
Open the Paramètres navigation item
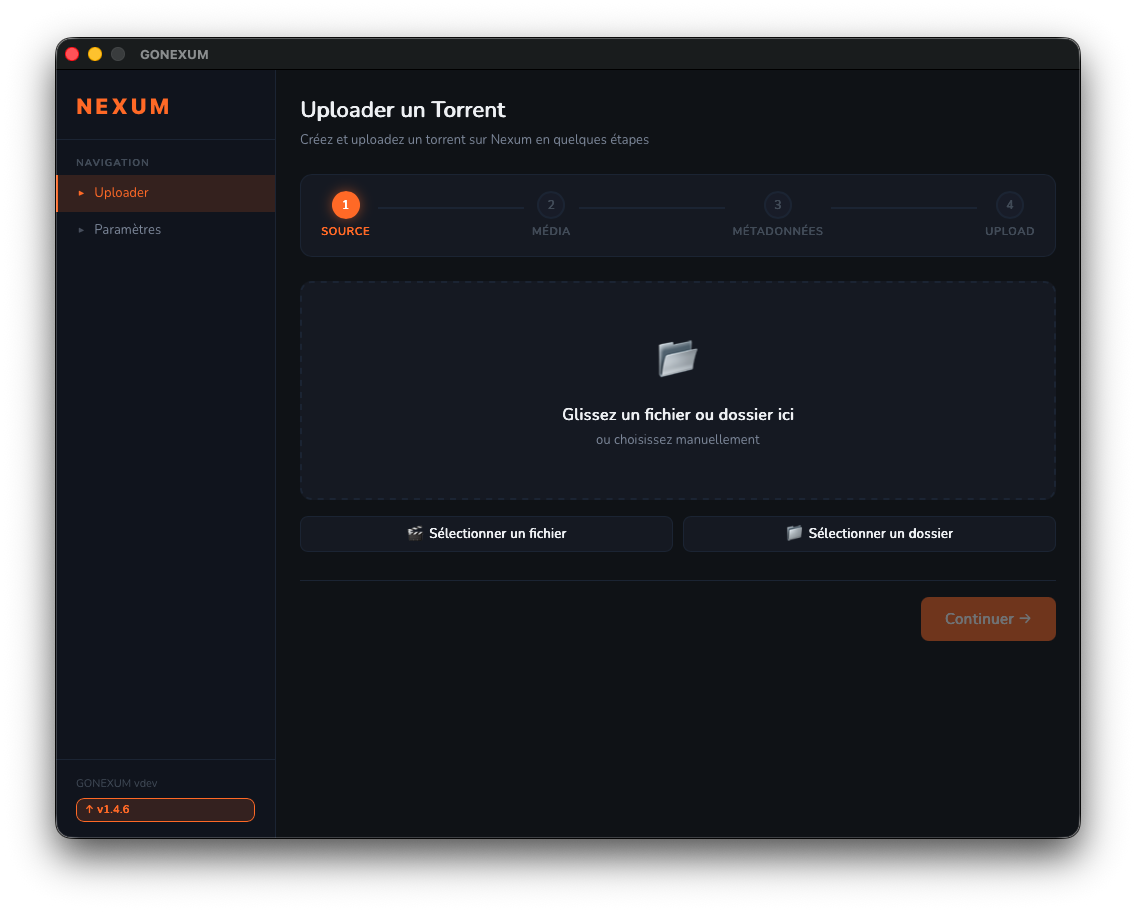tap(166, 230)
